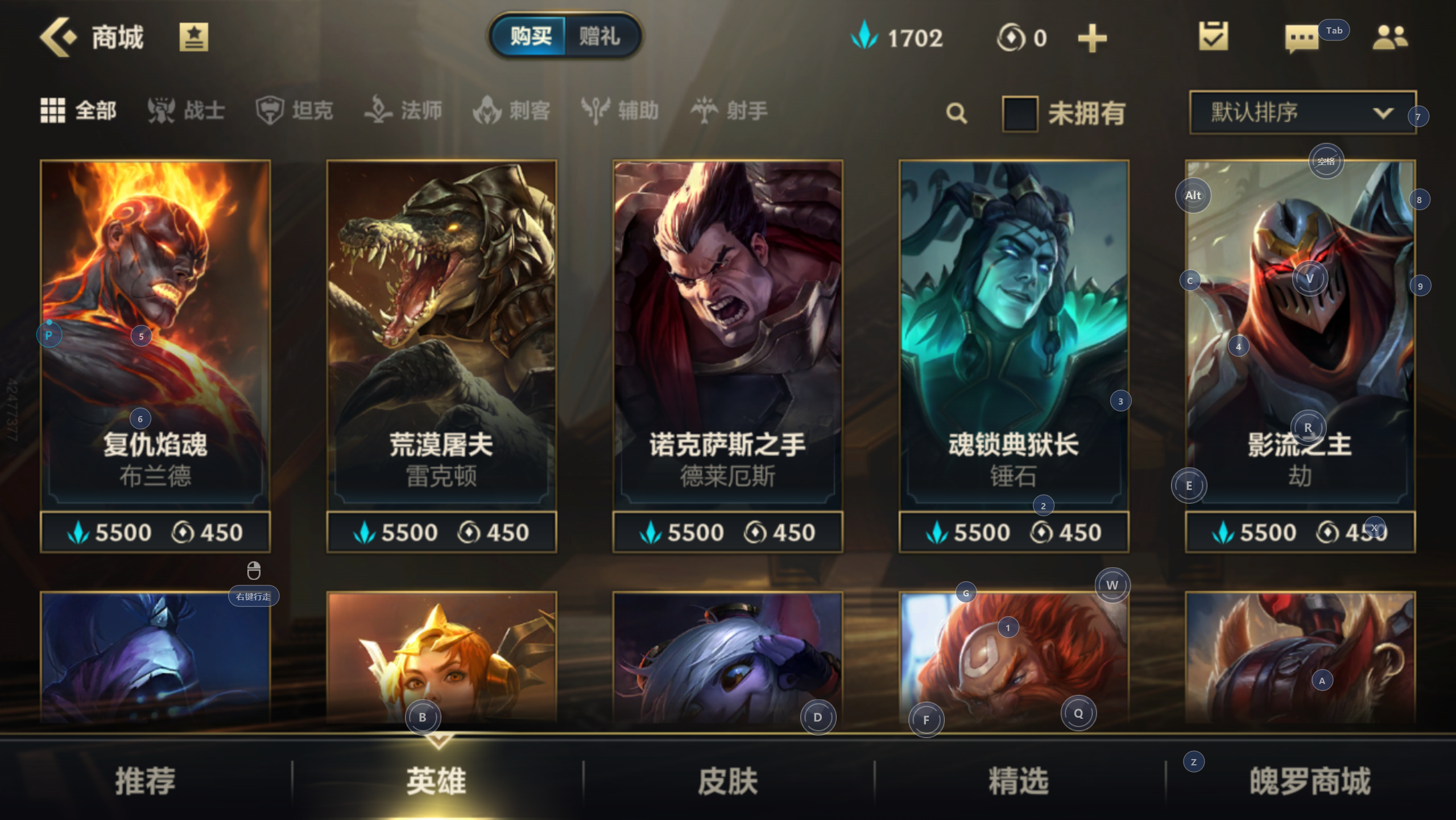Viewport: 1456px width, 820px height.
Task: Click the sort dropdown chevron arrow
Action: click(x=1383, y=113)
